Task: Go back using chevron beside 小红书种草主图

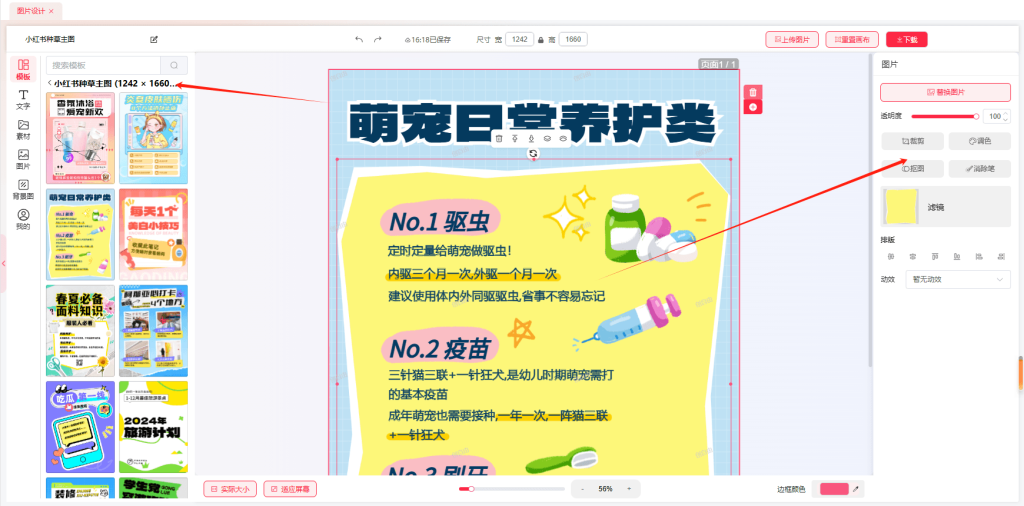Action: [50, 84]
